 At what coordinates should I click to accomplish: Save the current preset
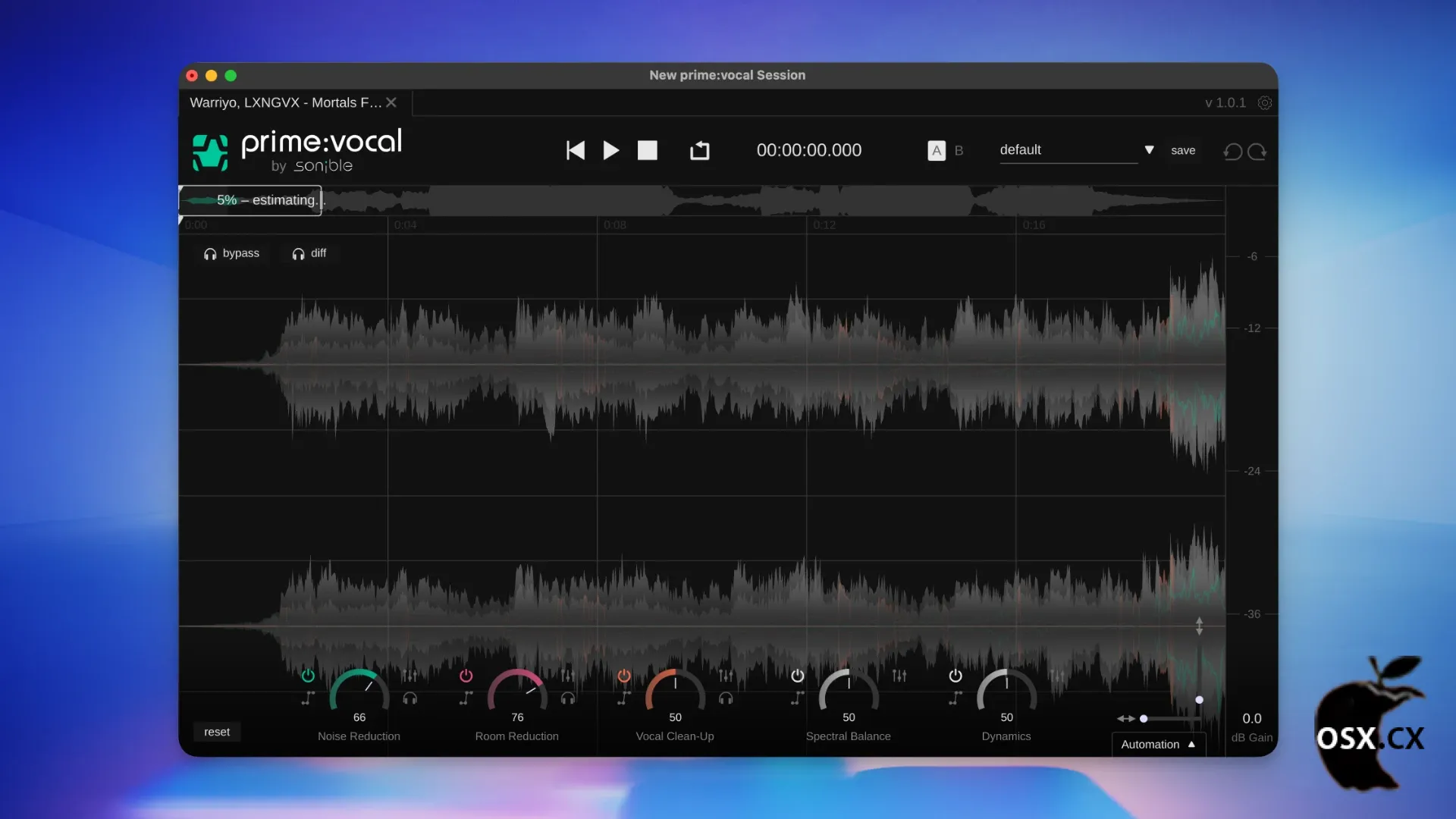(x=1183, y=150)
